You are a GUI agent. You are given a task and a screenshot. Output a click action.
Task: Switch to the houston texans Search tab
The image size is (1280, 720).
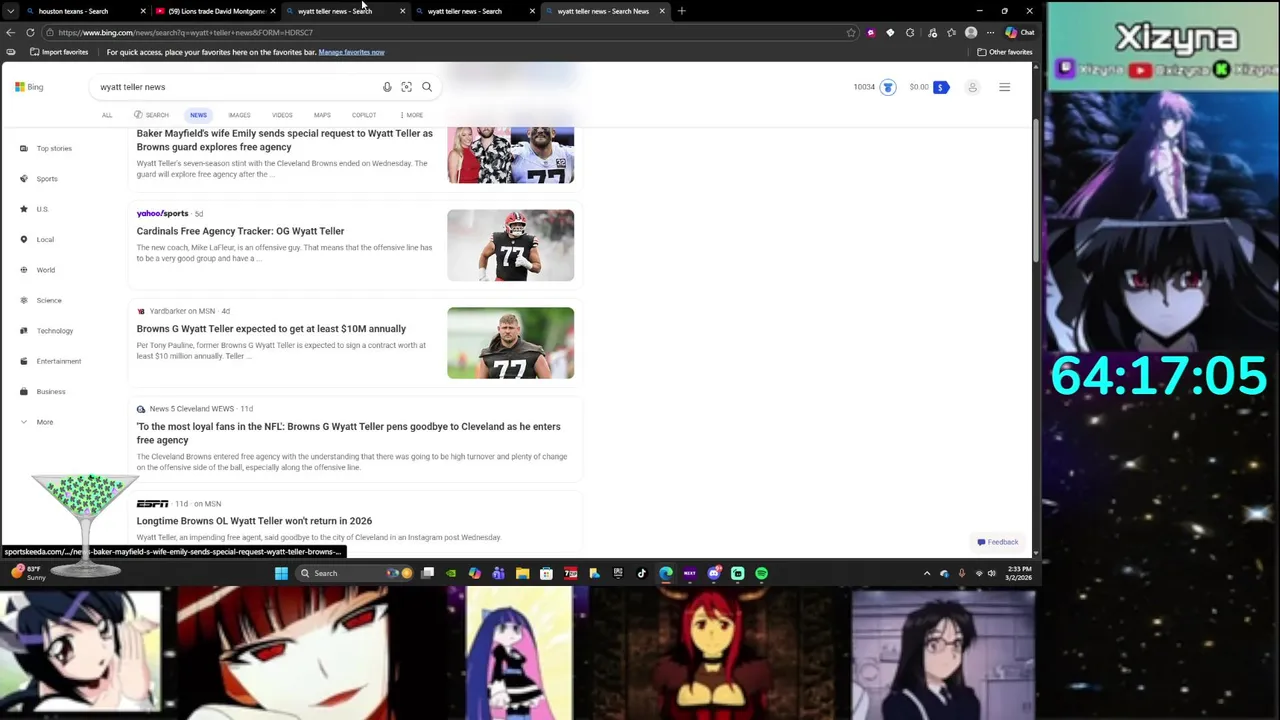[x=84, y=11]
